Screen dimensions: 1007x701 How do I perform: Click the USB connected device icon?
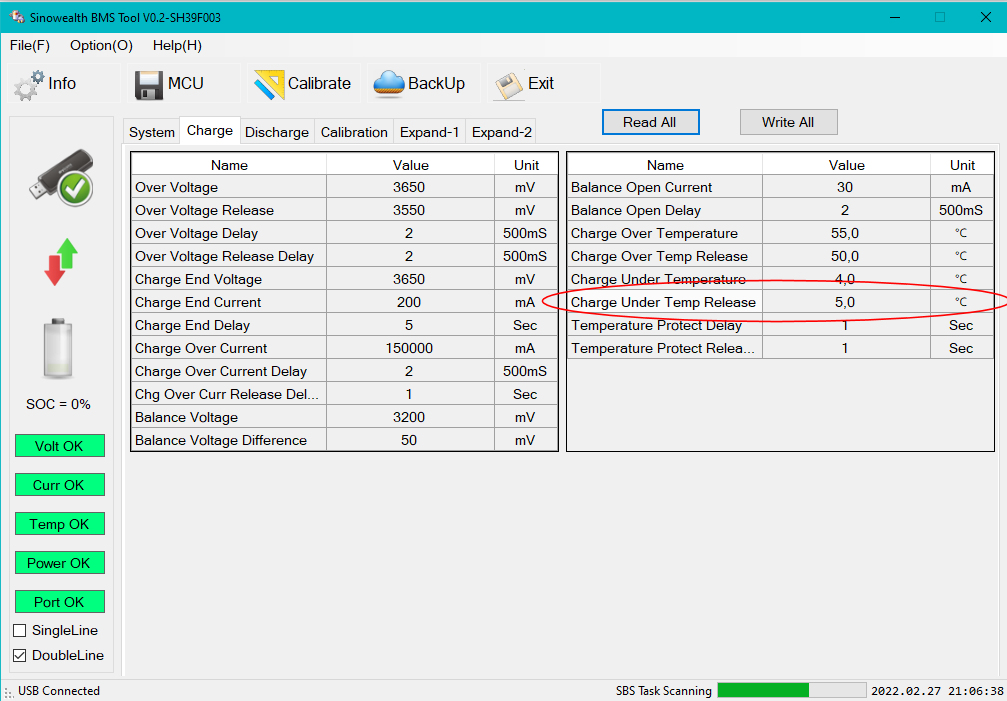tap(61, 177)
